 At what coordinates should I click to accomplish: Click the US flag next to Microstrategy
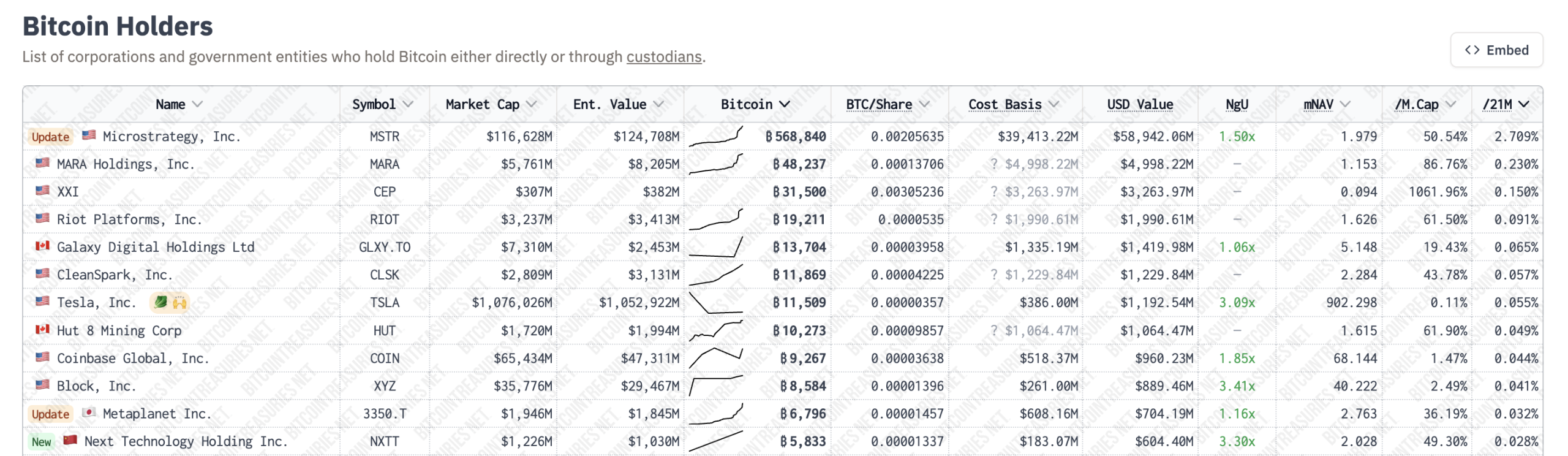(x=89, y=135)
